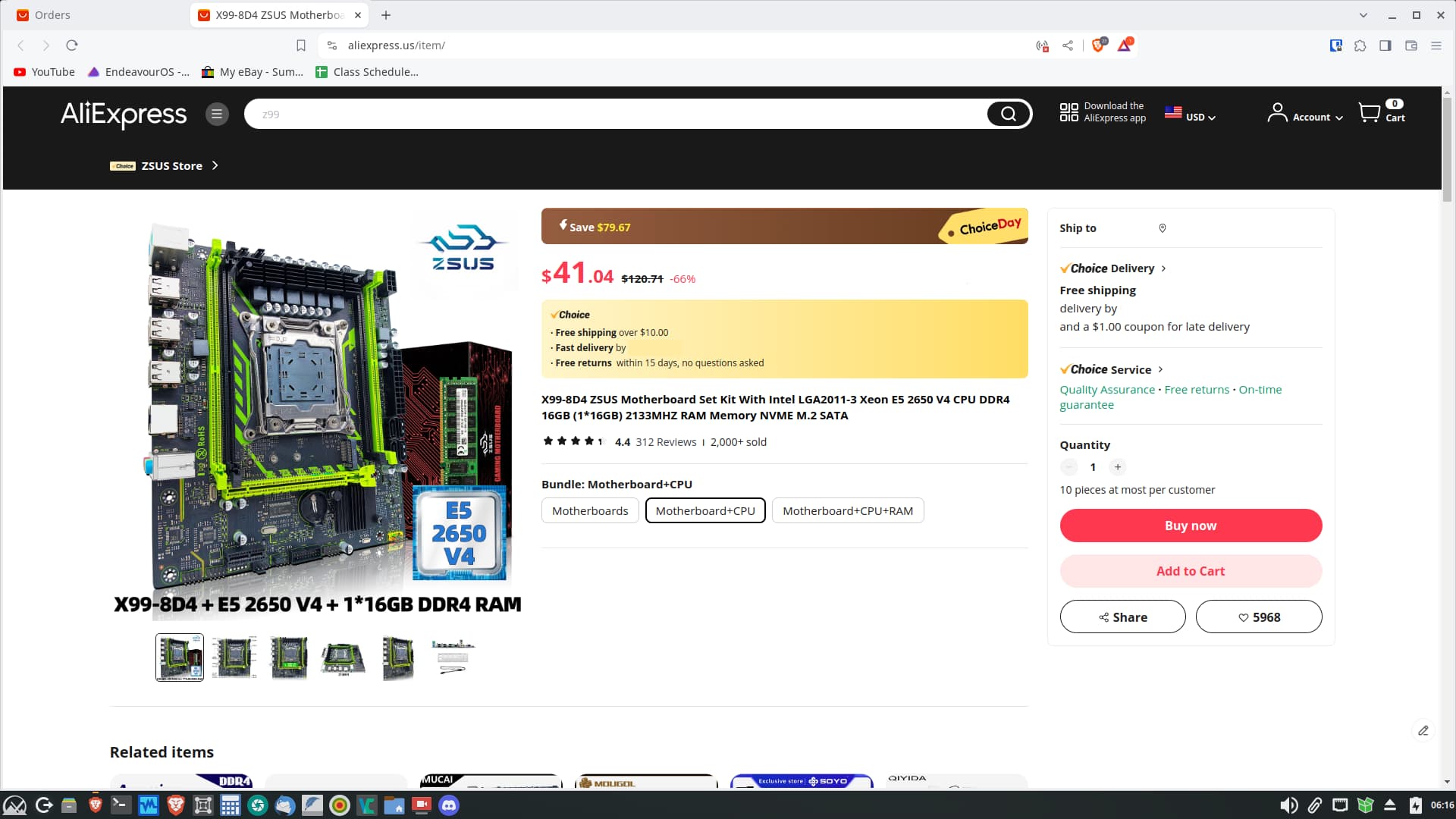Click the Brave Shields icon
Viewport: 1456px width, 819px height.
point(1097,45)
